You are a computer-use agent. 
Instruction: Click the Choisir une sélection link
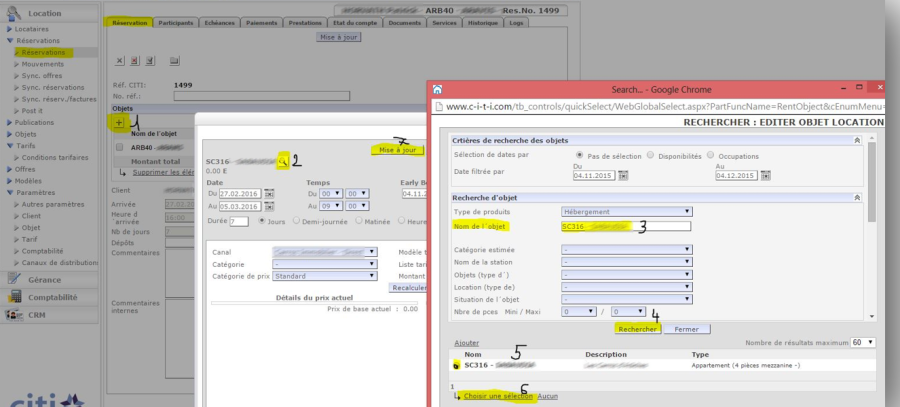[497, 396]
